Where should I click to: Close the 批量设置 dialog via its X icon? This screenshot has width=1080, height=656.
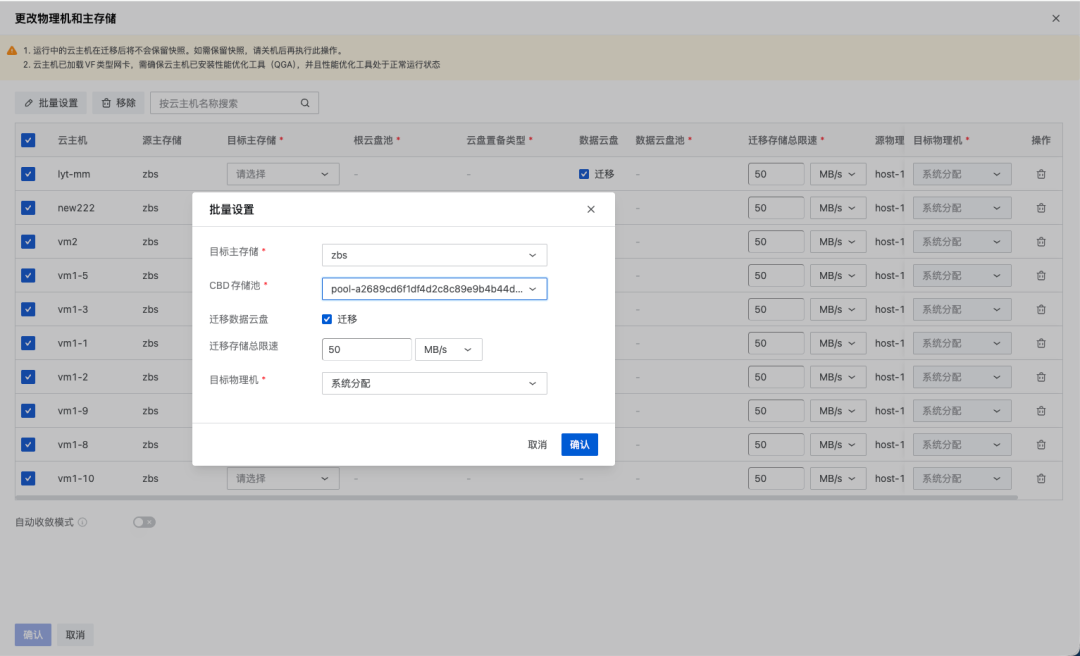[591, 209]
